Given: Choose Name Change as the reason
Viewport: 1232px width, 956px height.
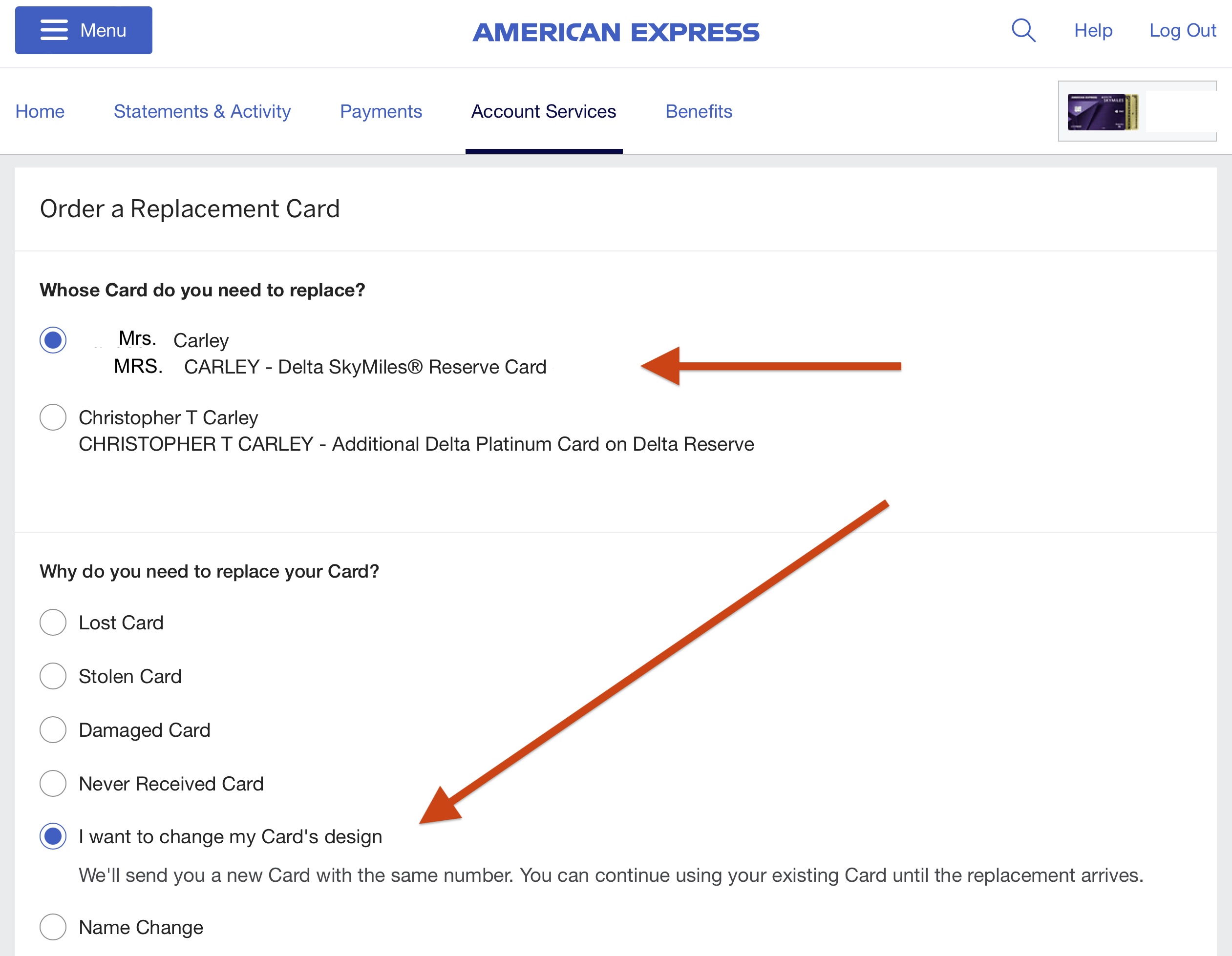Looking at the screenshot, I should click(x=53, y=927).
